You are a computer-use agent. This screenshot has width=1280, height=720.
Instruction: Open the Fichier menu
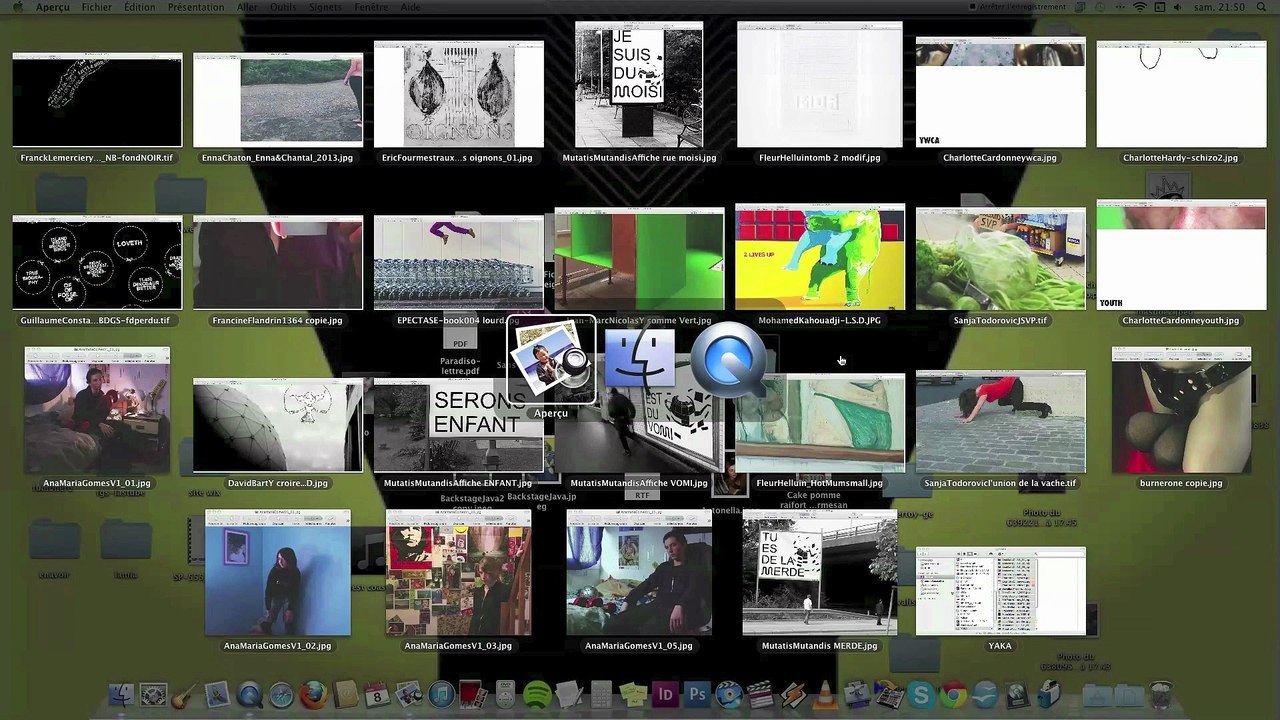(x=97, y=7)
